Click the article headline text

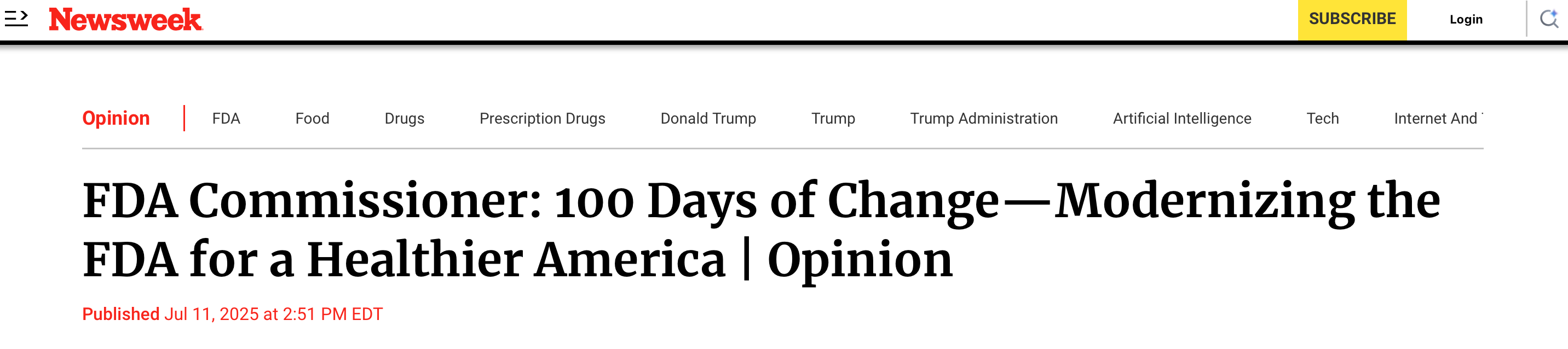click(761, 230)
